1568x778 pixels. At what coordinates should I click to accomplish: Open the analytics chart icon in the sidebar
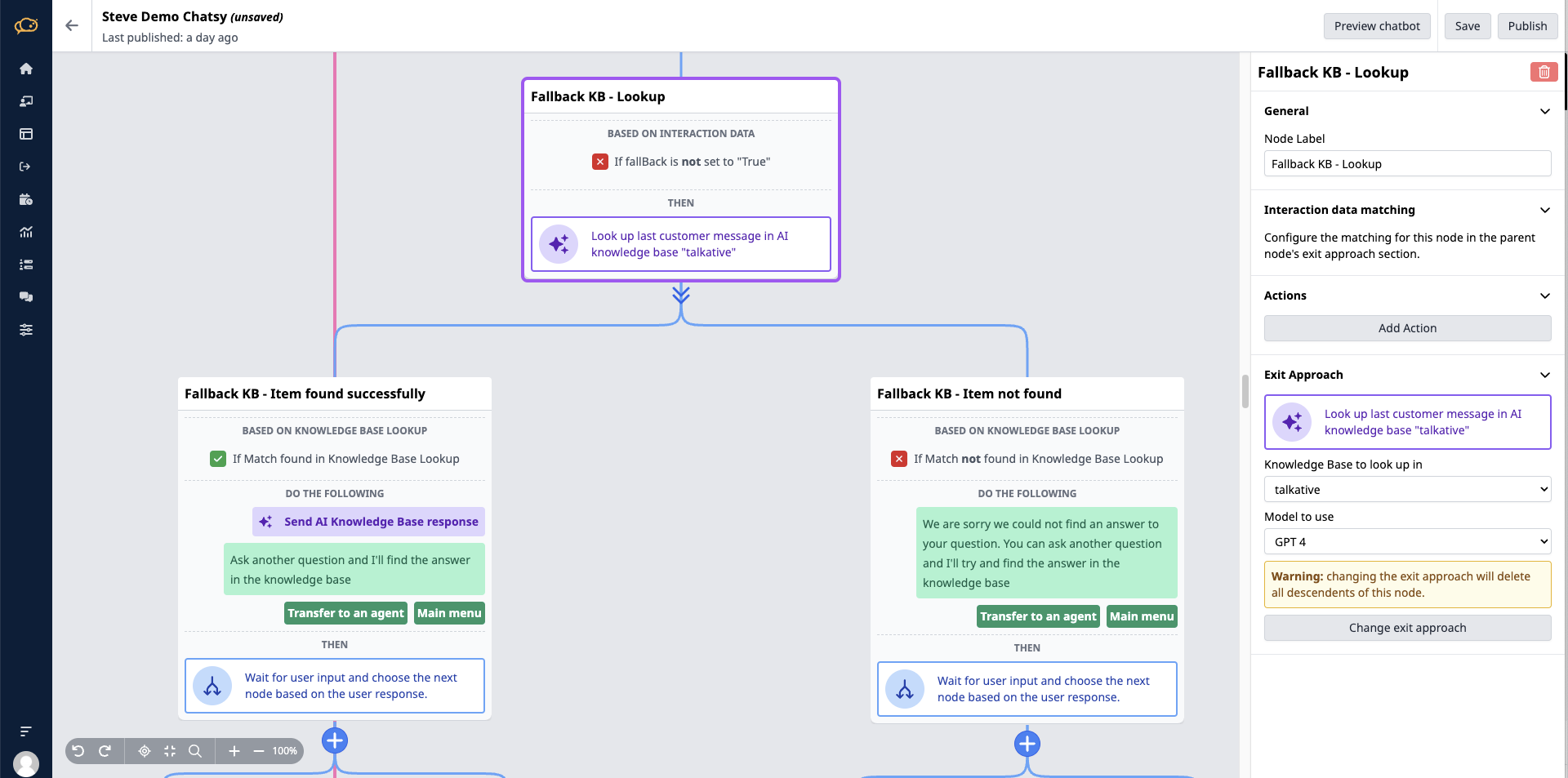[x=26, y=232]
